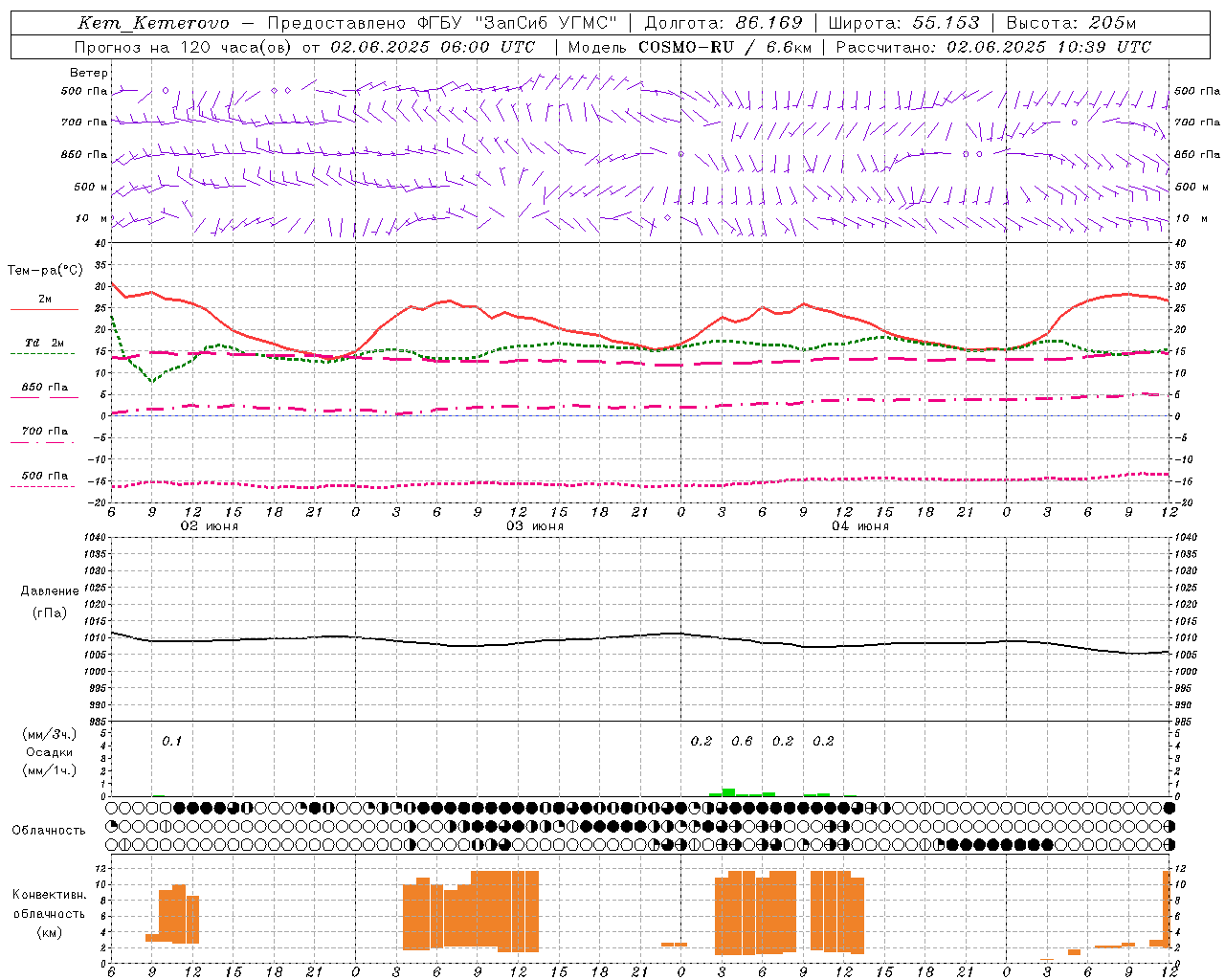This screenshot has height=980, width=1225.
Task: Click the station name Kem_Kemerovo in the header
Action: 153,24
